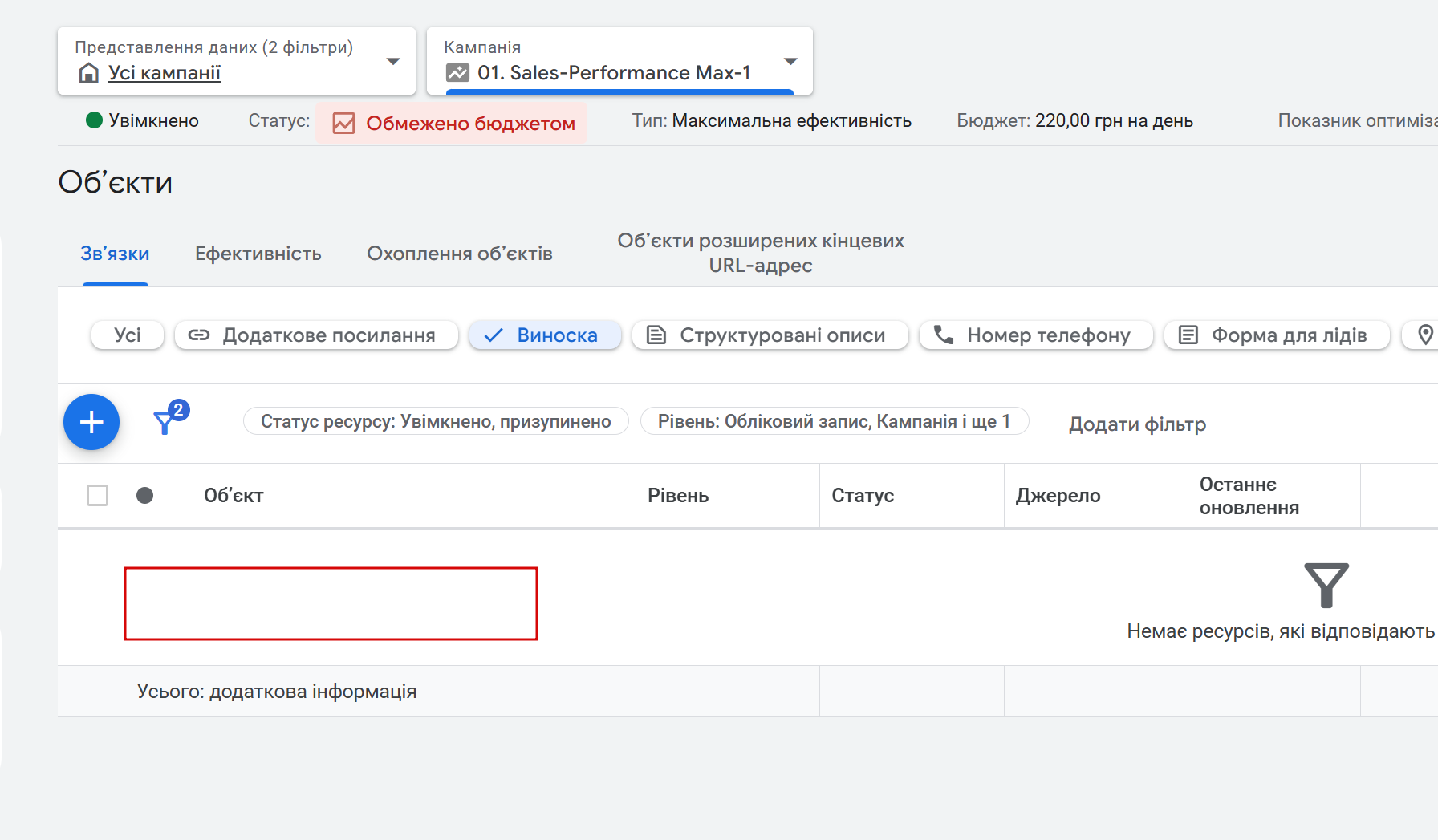Open the Охоплення об'єктів tab
The width and height of the screenshot is (1438, 840).
[x=460, y=254]
